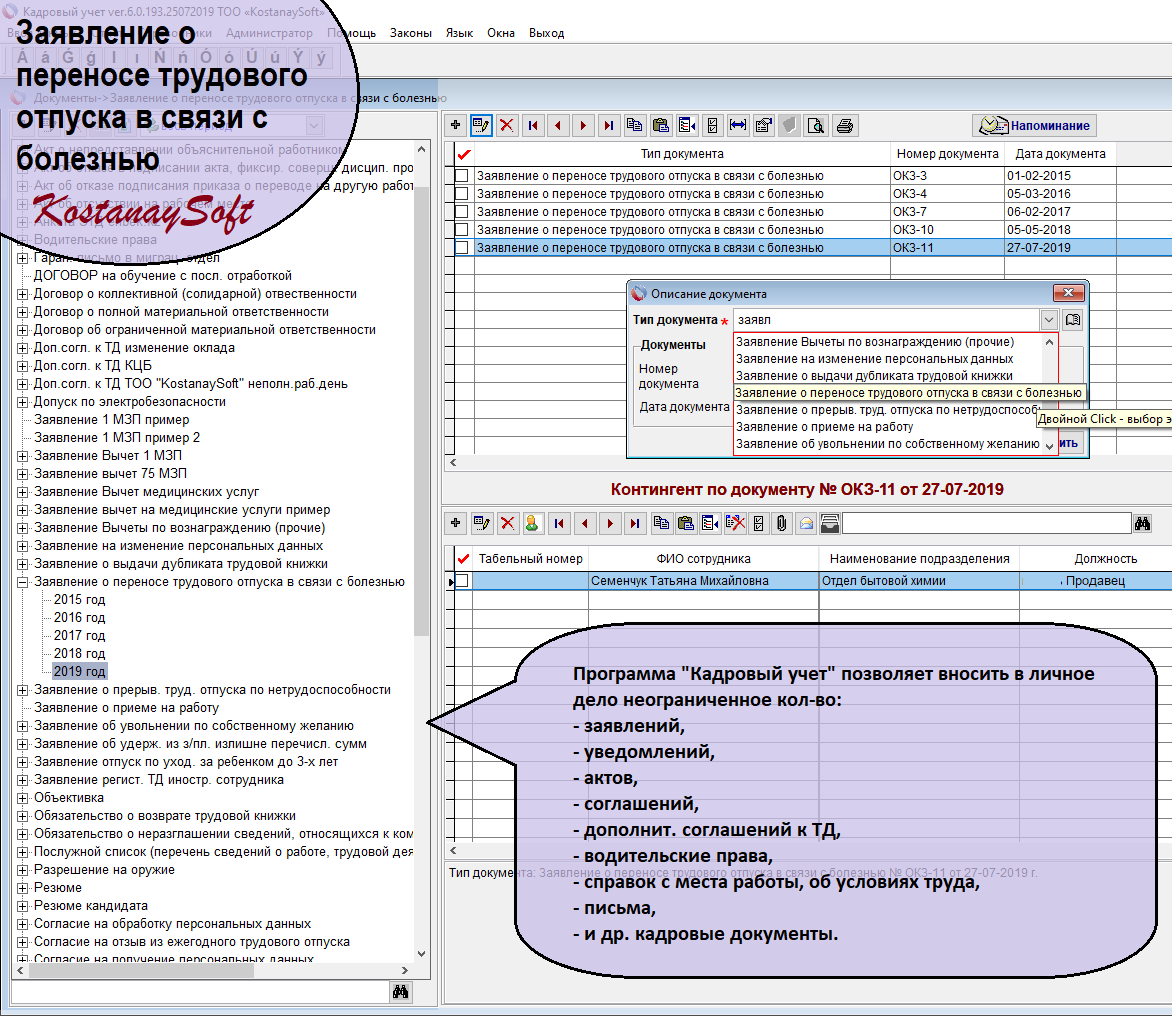Click binoculars search icon beside contingent search field
Image resolution: width=1172 pixels, height=1016 pixels.
[x=1142, y=523]
